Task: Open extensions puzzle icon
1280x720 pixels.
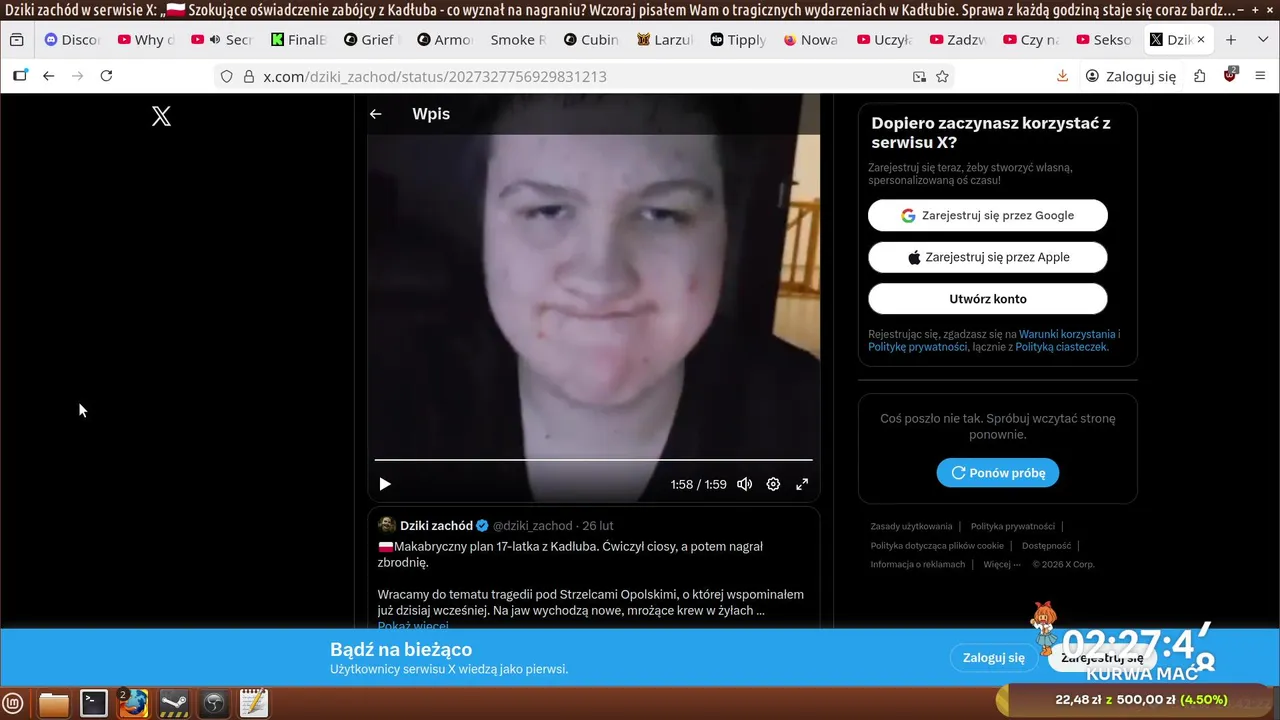Action: 1199,76
